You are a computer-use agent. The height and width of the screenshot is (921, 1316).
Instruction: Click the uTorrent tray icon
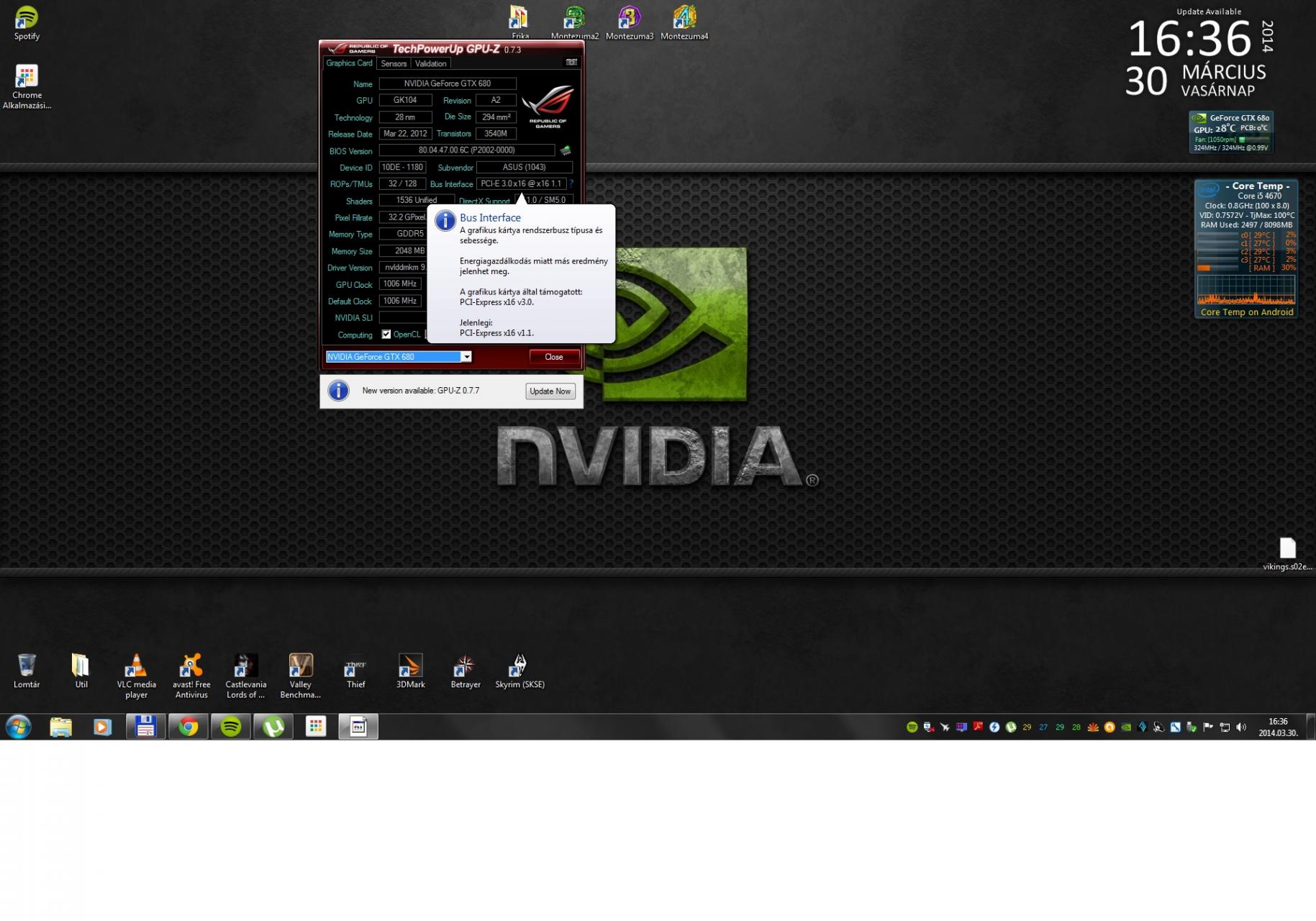1011,727
